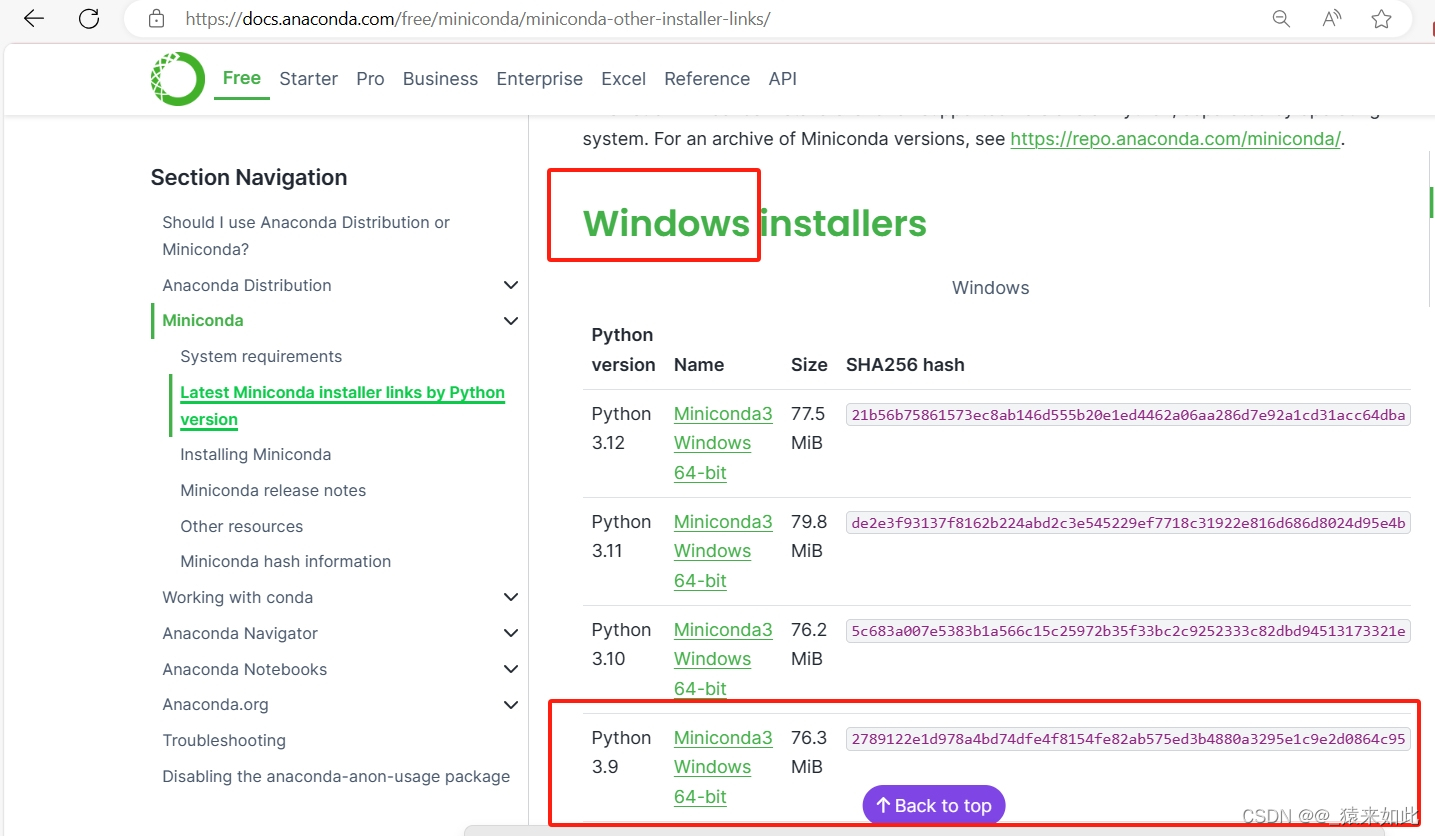Follow the repo.anaconda.com/miniconda link
Screen dimensions: 1435x836
click(1175, 139)
